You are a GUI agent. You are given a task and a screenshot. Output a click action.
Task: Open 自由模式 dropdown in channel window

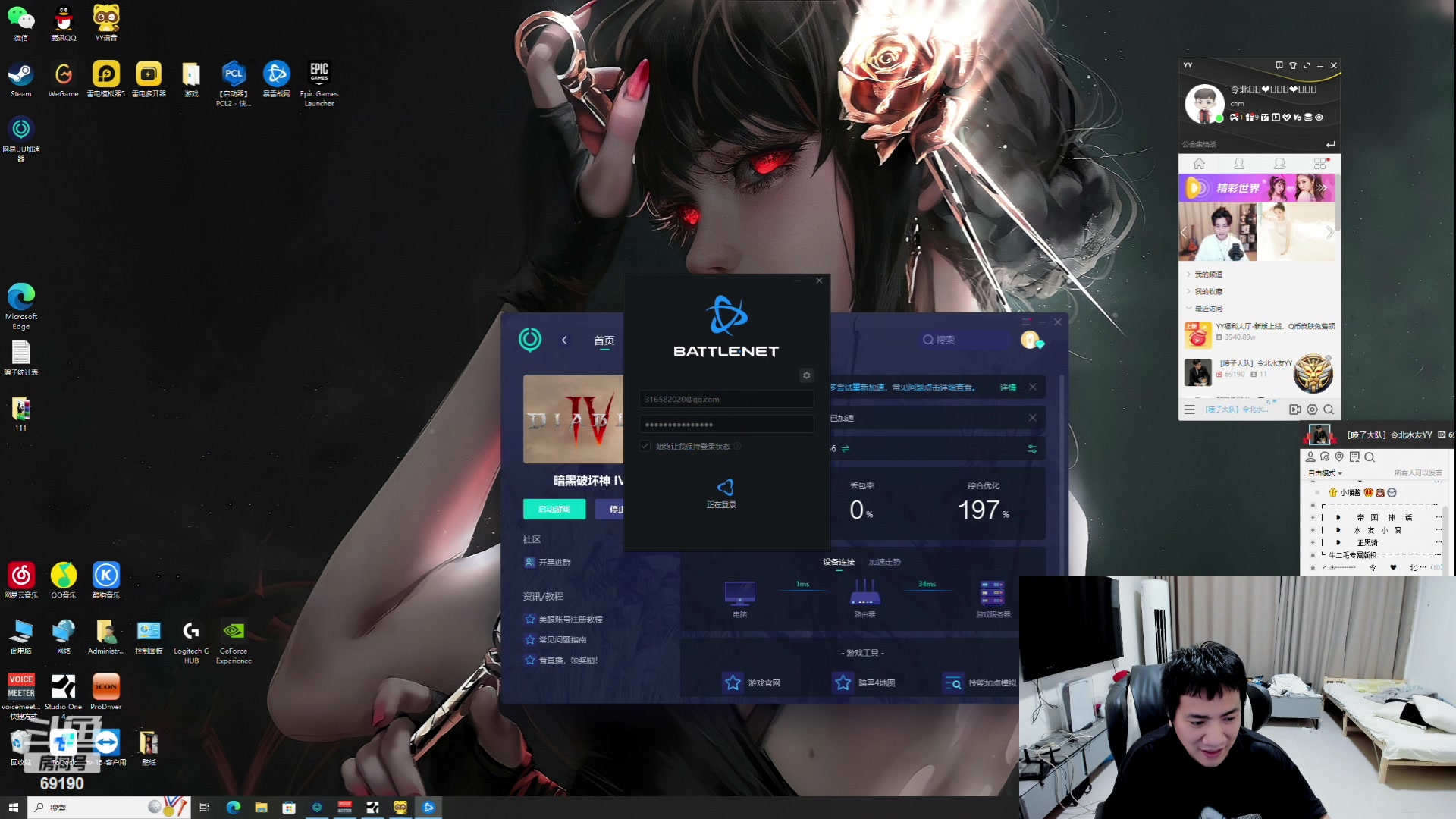(1325, 472)
